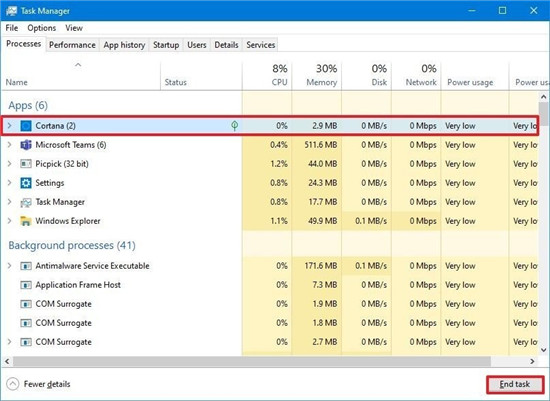Click the vertical scrollbar up arrow
Viewport: 550px width, 401px height.
[x=543, y=96]
